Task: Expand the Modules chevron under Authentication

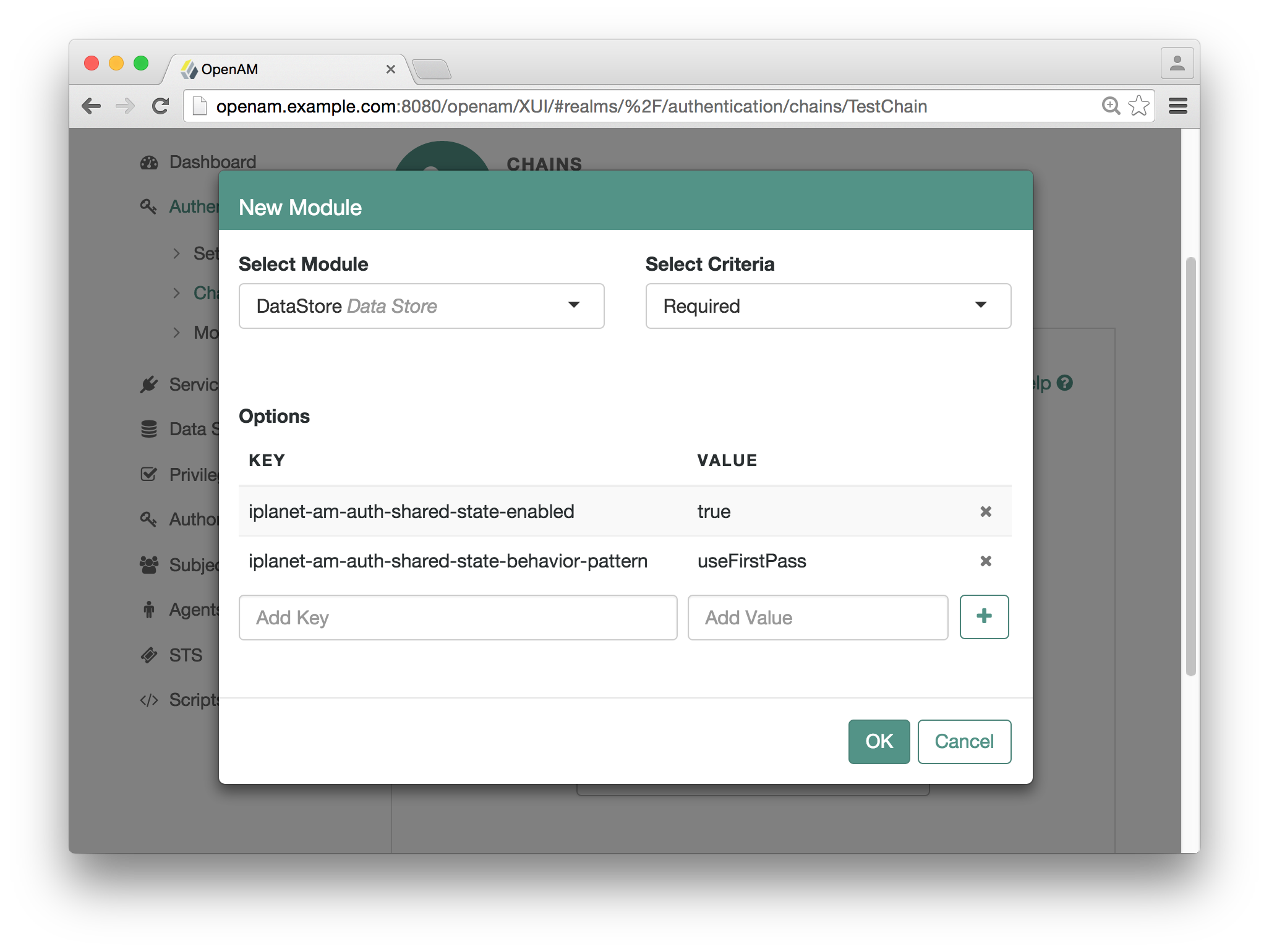Action: (177, 333)
